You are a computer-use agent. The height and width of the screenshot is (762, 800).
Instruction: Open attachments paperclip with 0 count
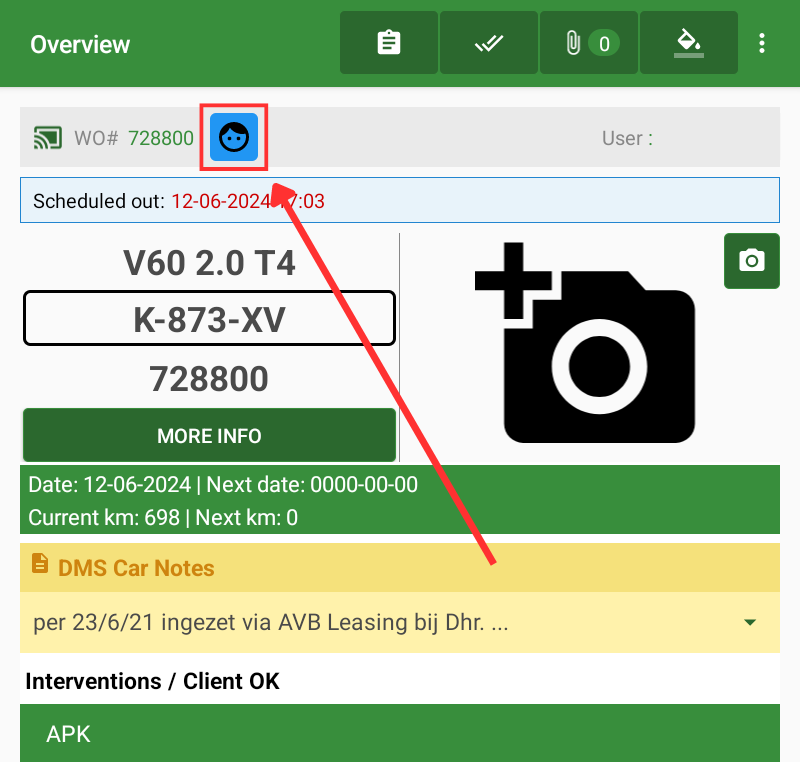pyautogui.click(x=589, y=43)
